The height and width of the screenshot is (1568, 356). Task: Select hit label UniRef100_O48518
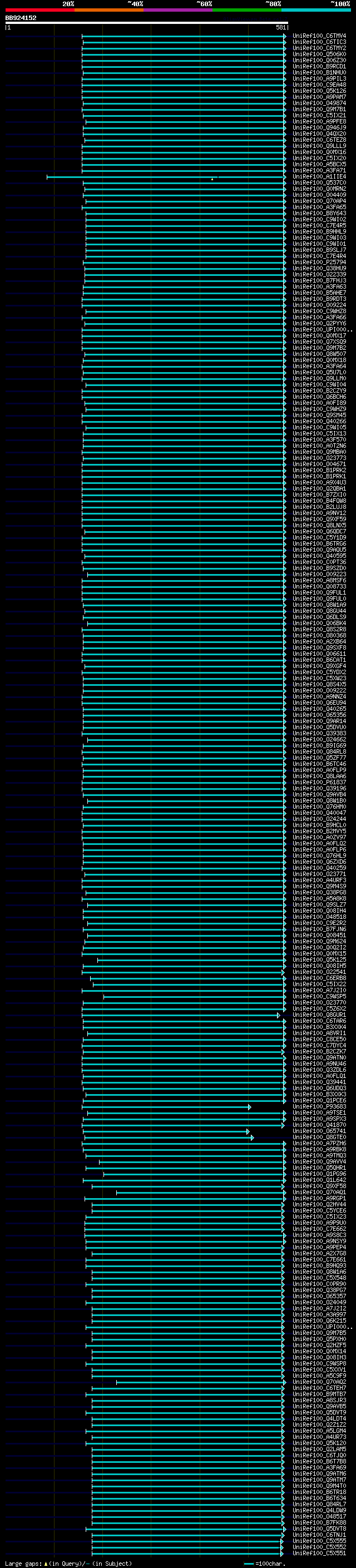319,917
